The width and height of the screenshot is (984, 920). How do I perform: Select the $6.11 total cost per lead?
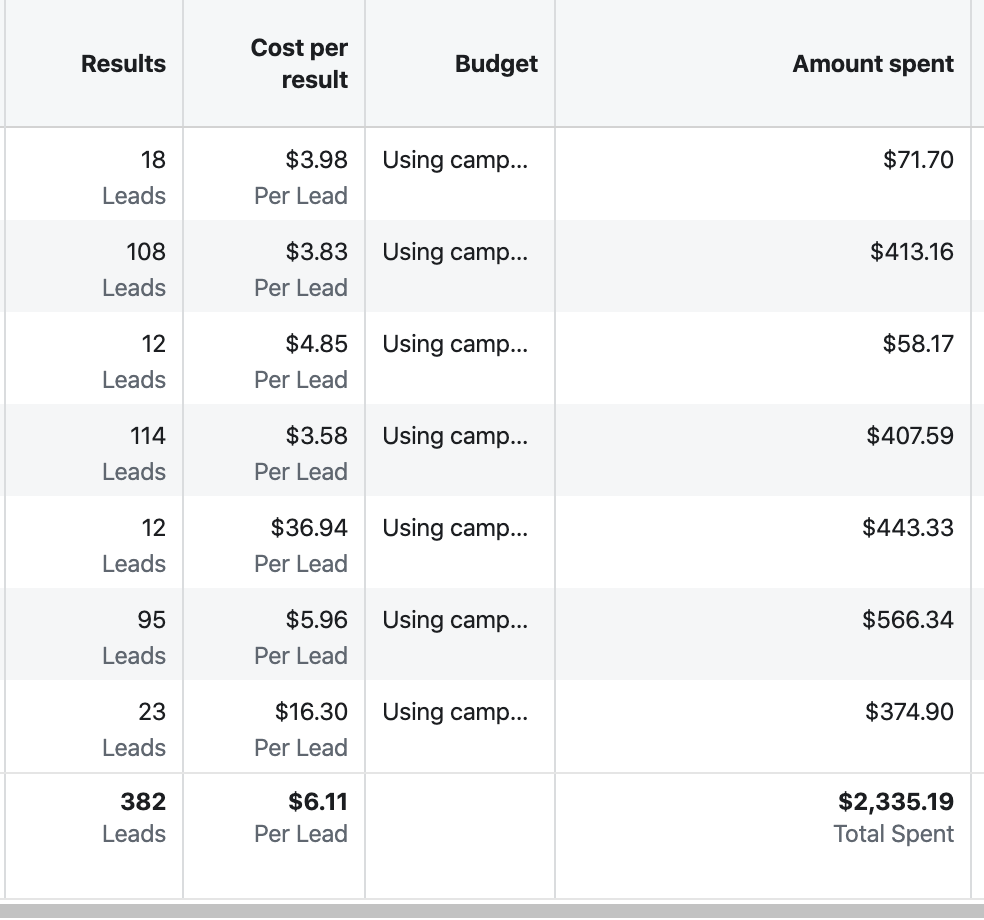point(317,802)
